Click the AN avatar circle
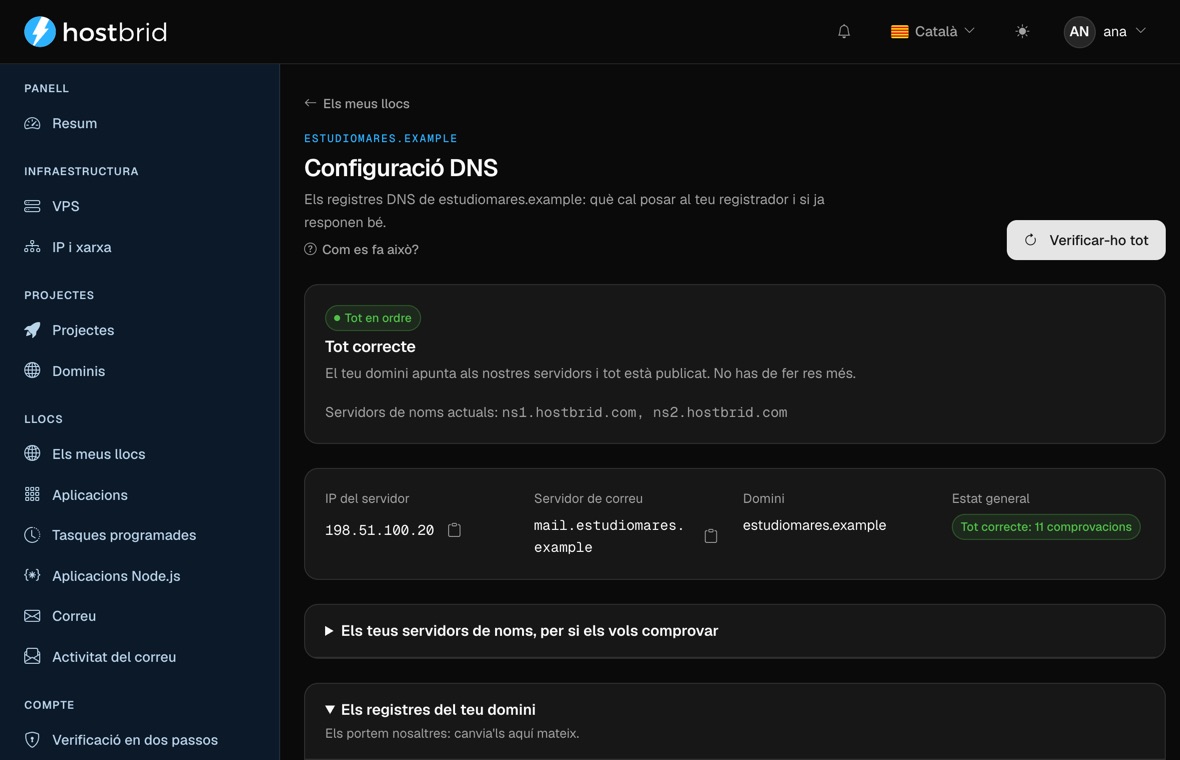The image size is (1180, 760). pyautogui.click(x=1078, y=32)
